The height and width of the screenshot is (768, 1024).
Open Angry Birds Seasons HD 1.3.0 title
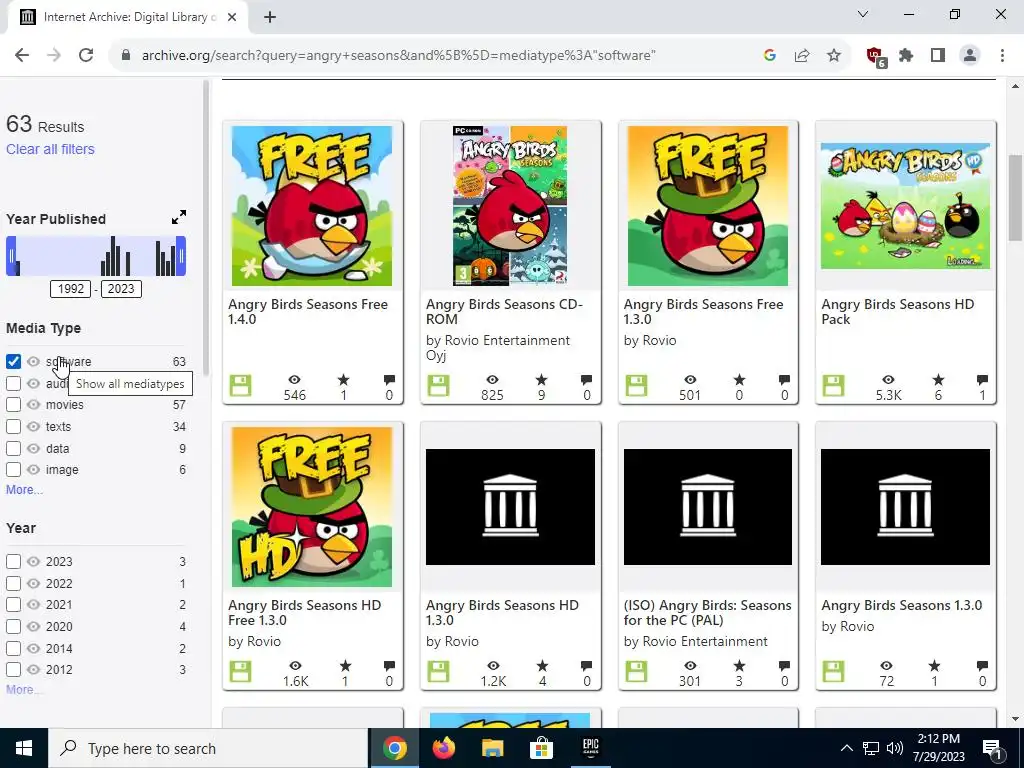[502, 613]
